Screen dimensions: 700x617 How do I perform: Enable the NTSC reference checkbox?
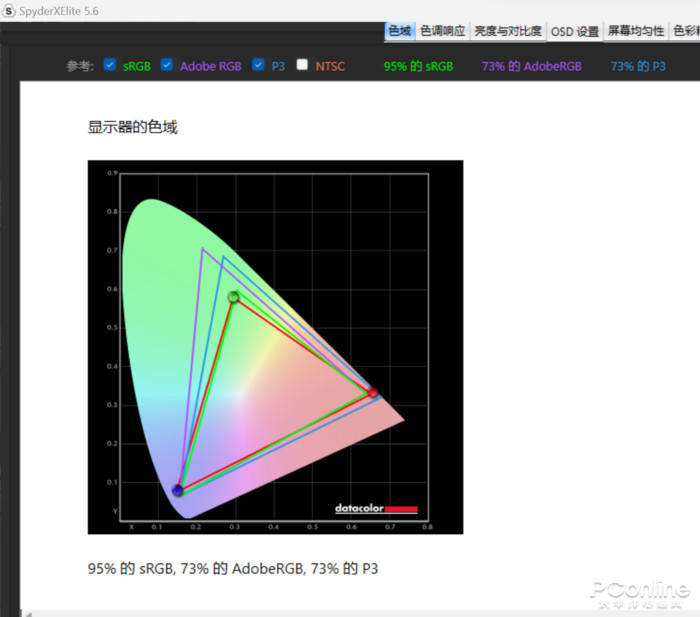point(302,65)
